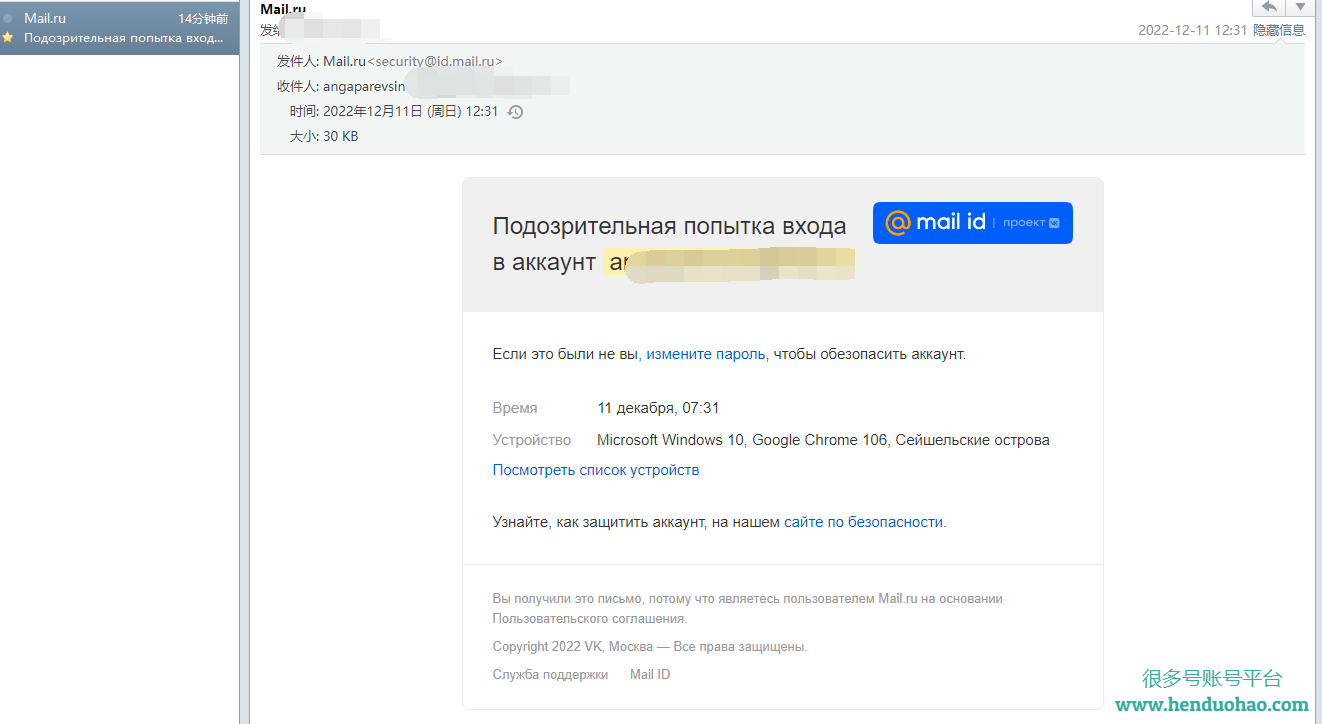Open the 'измените пароль' link
Screen dimensions: 1322x724
point(706,354)
